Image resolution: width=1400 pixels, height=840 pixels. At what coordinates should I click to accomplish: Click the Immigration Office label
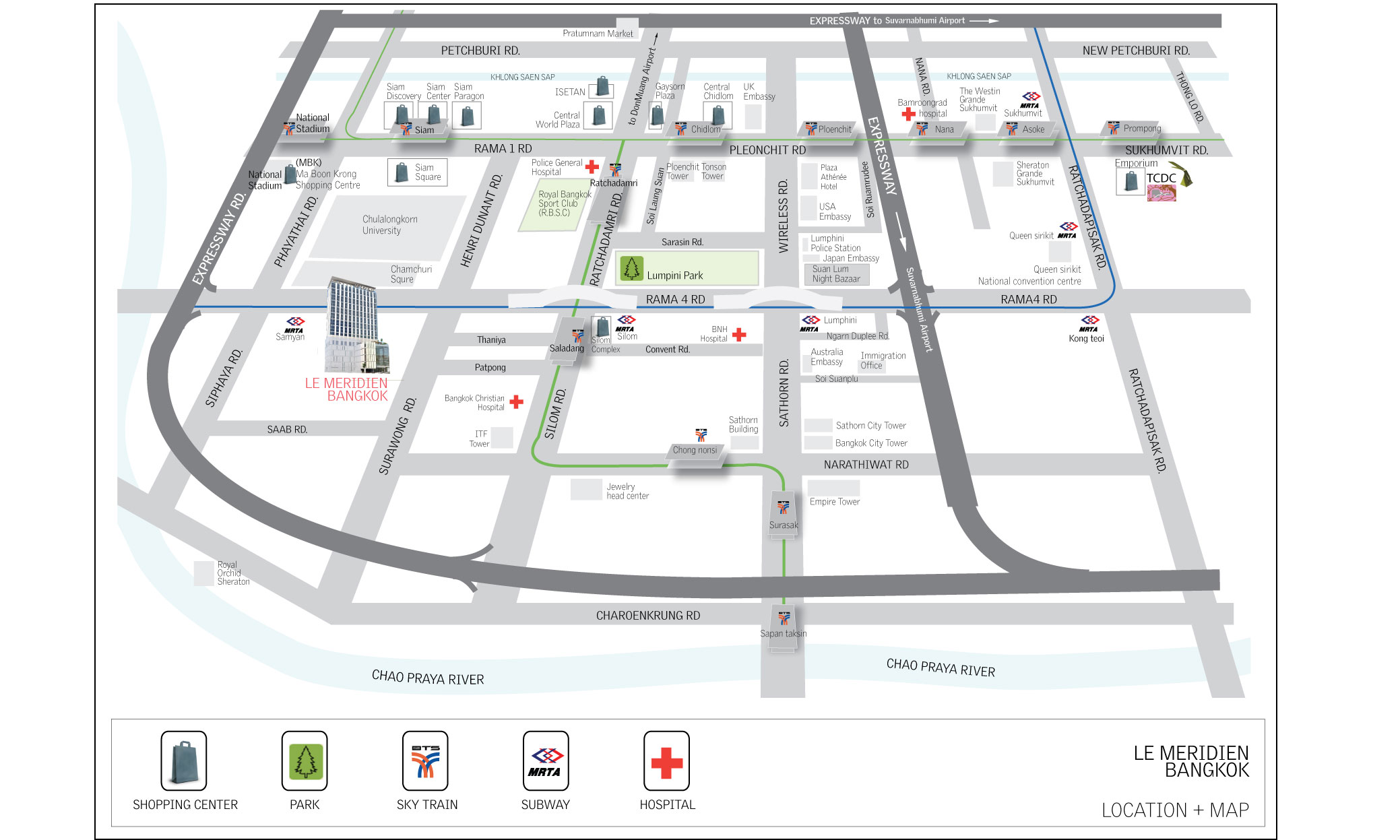click(883, 360)
